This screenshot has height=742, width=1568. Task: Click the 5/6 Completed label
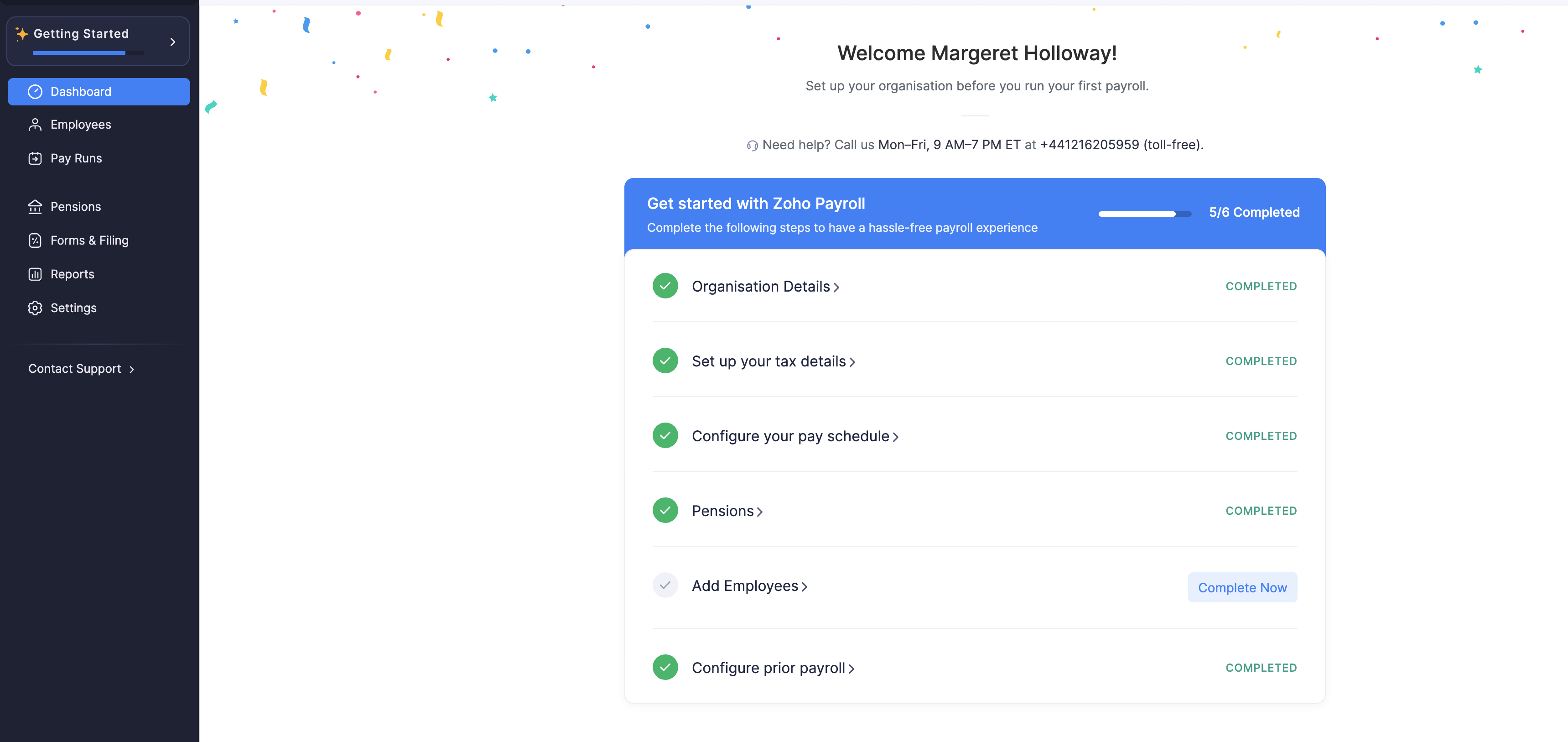pyautogui.click(x=1254, y=213)
